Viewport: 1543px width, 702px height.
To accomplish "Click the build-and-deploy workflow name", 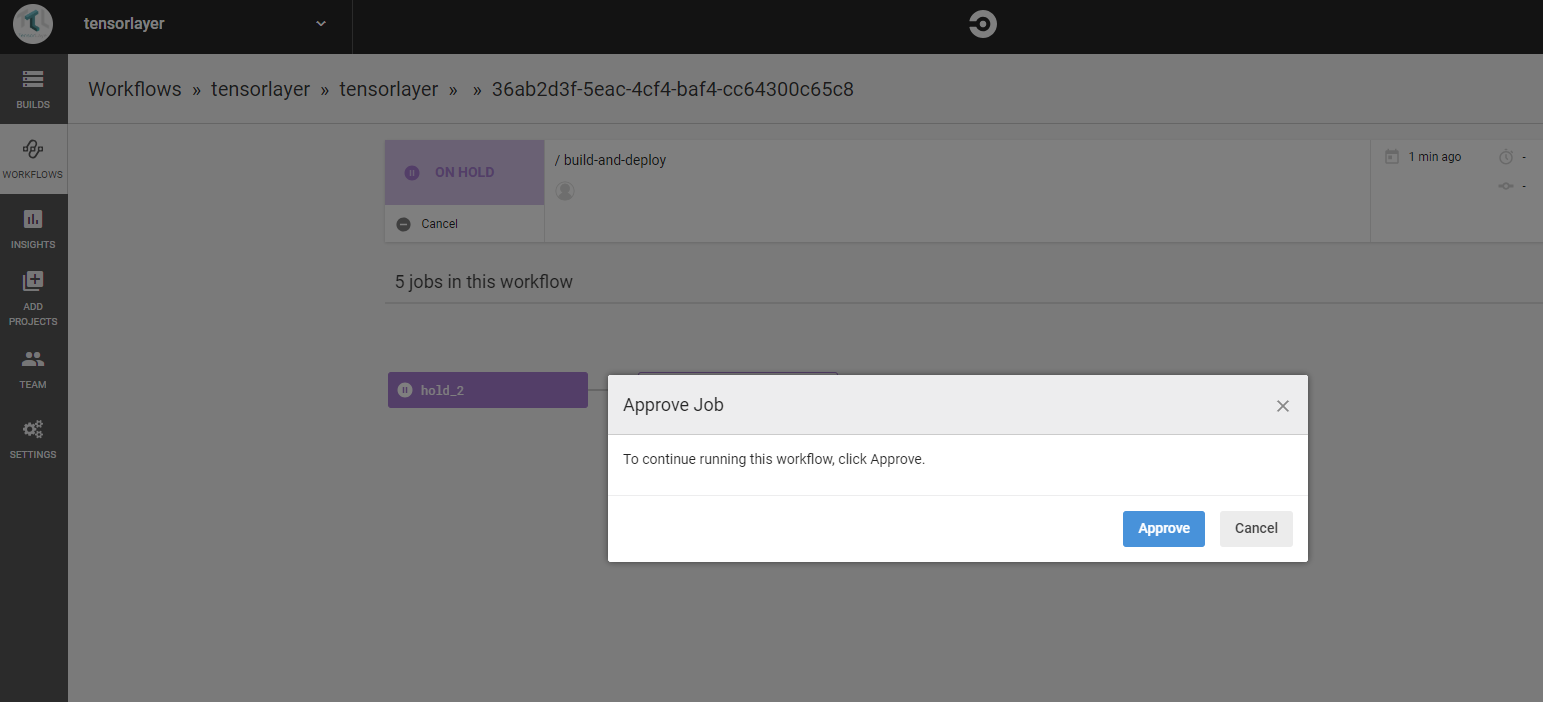I will pos(614,160).
